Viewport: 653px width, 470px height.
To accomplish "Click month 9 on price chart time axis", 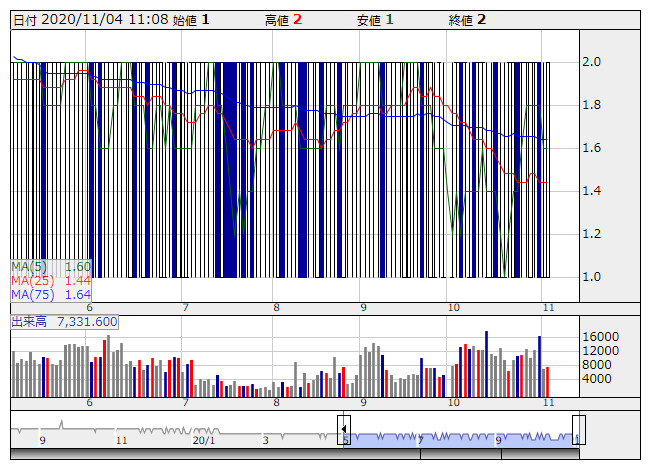I will coord(364,308).
